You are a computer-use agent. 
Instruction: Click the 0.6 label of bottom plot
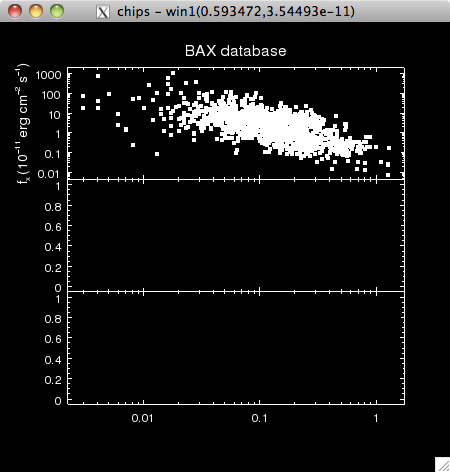pos(53,339)
